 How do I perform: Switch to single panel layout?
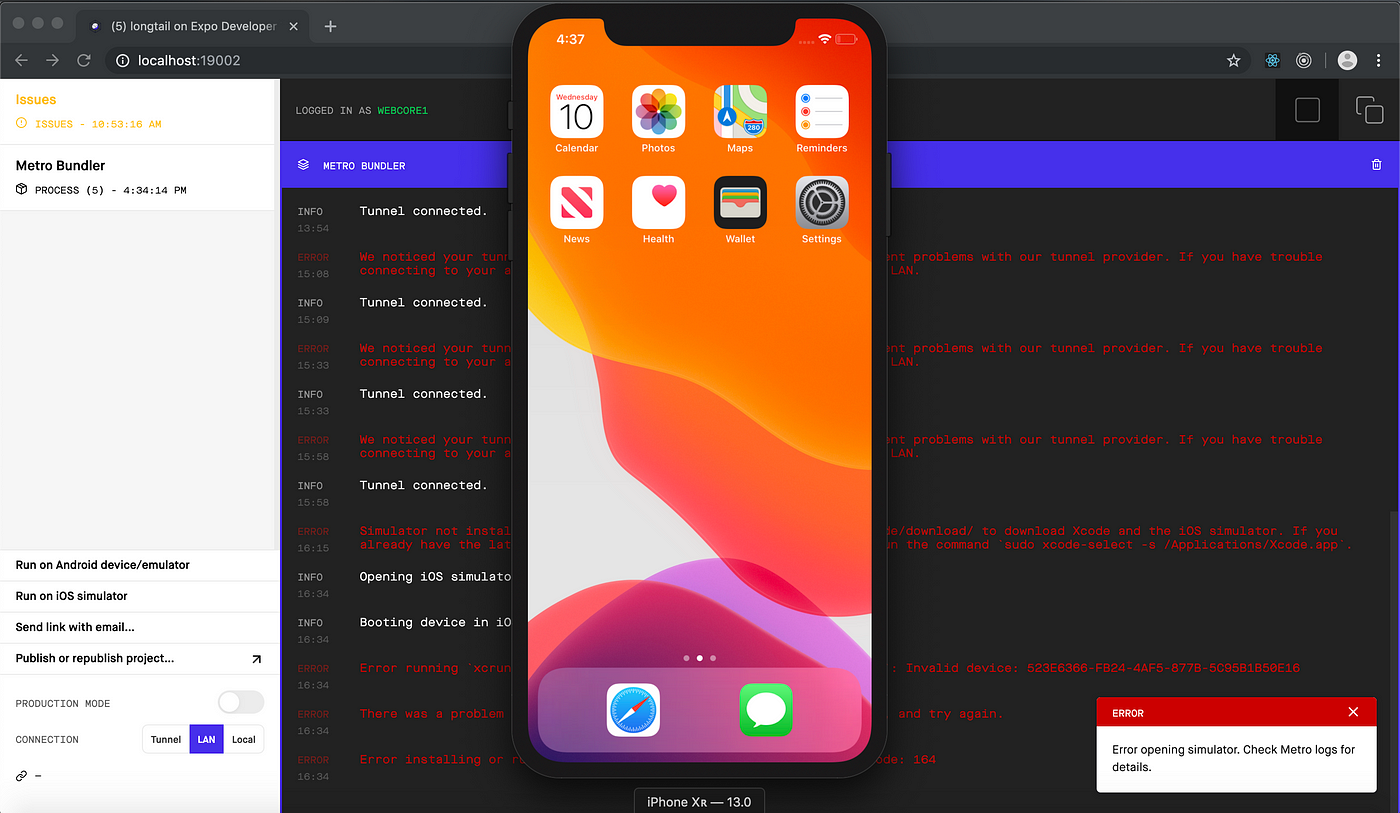(1307, 110)
